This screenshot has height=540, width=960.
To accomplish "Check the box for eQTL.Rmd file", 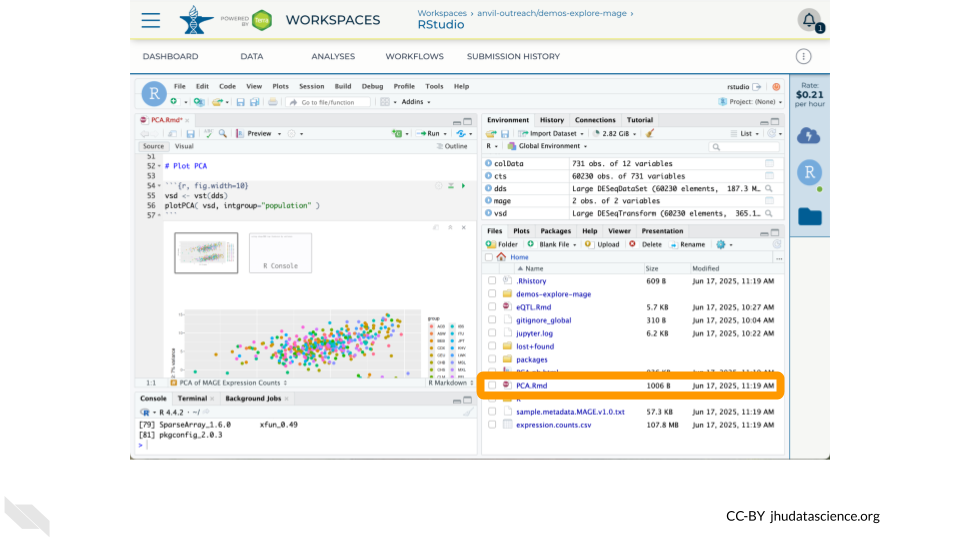I will pyautogui.click(x=492, y=307).
